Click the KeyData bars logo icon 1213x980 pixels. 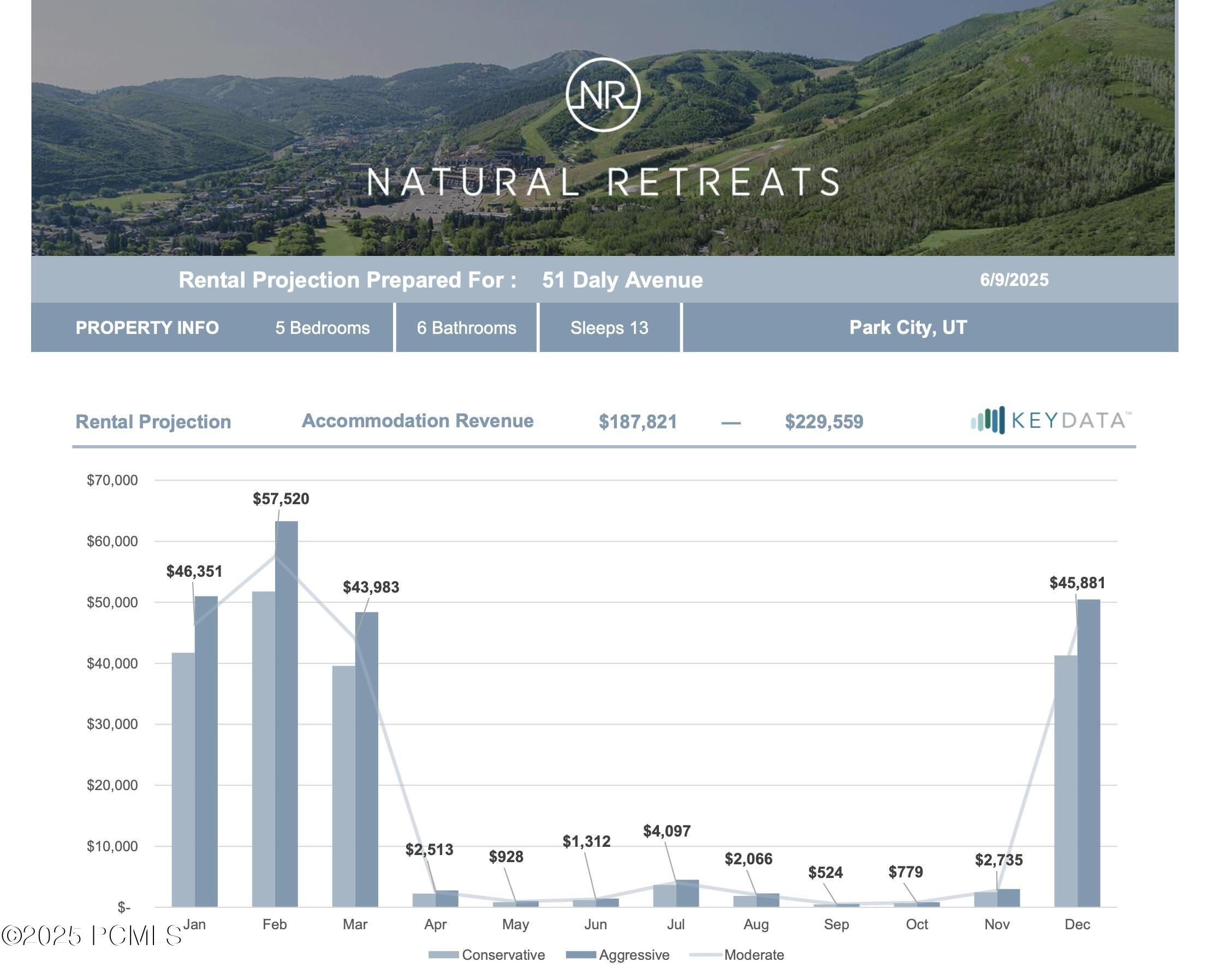pos(988,420)
